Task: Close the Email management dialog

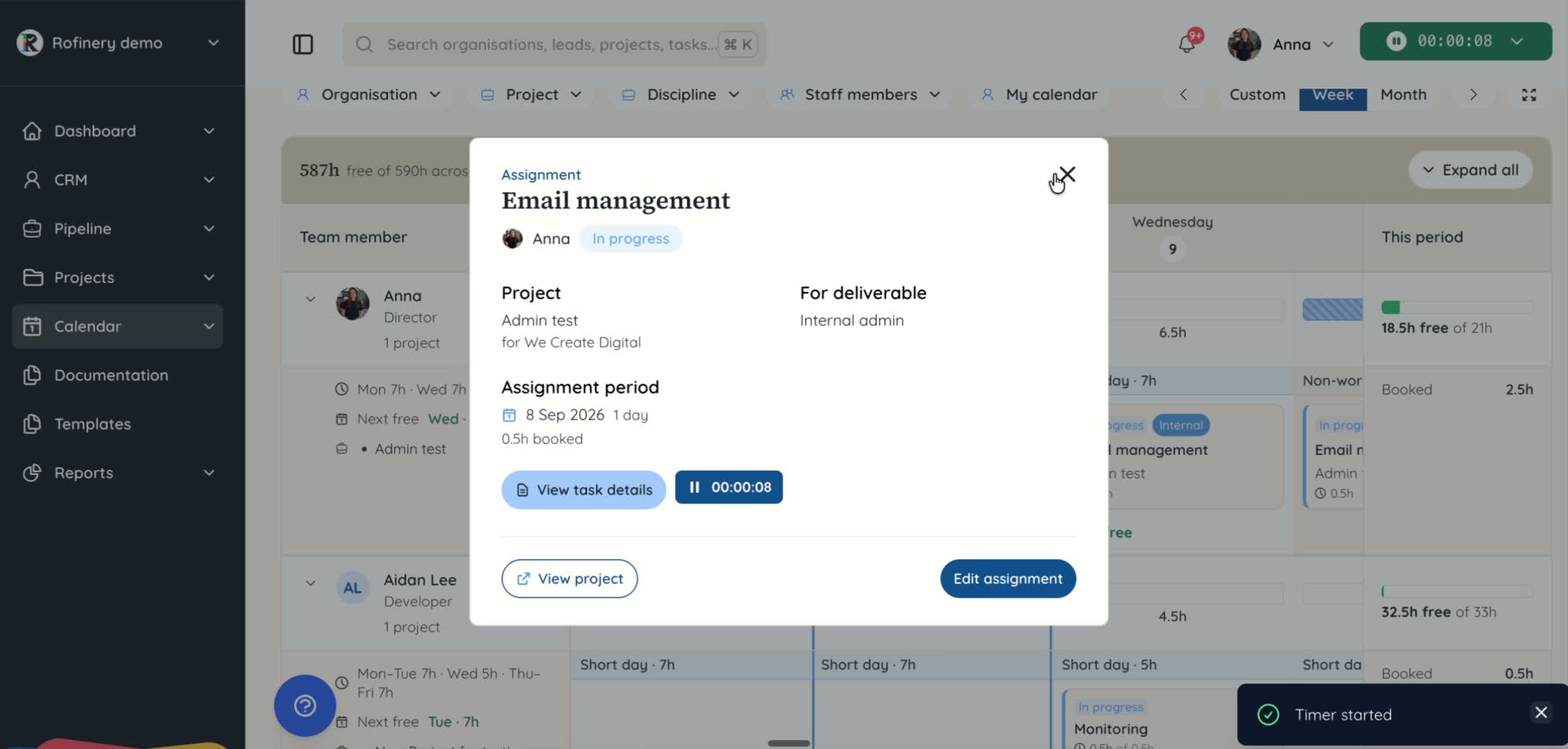Action: click(1067, 174)
